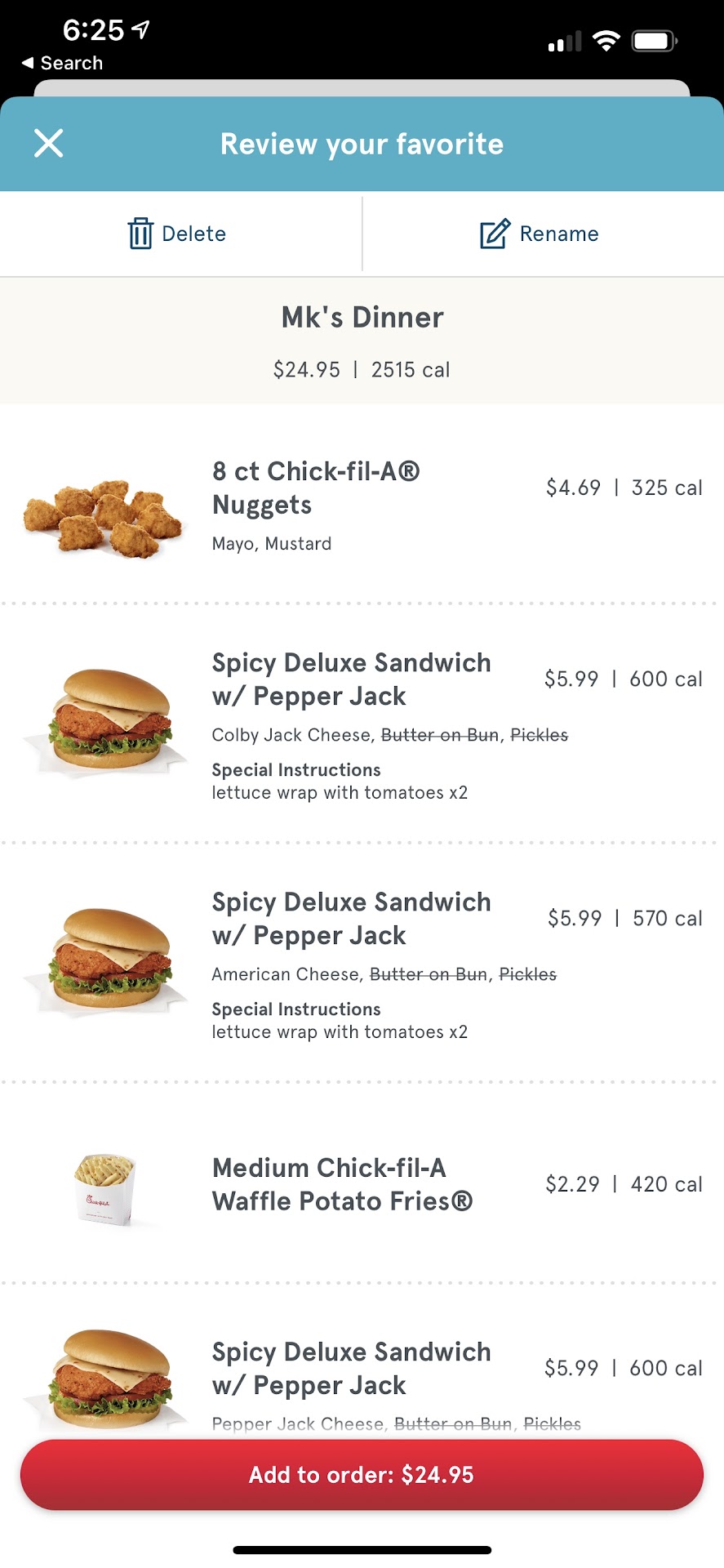724x1568 pixels.
Task: Close the Review your favorite sheet
Action: 49,144
